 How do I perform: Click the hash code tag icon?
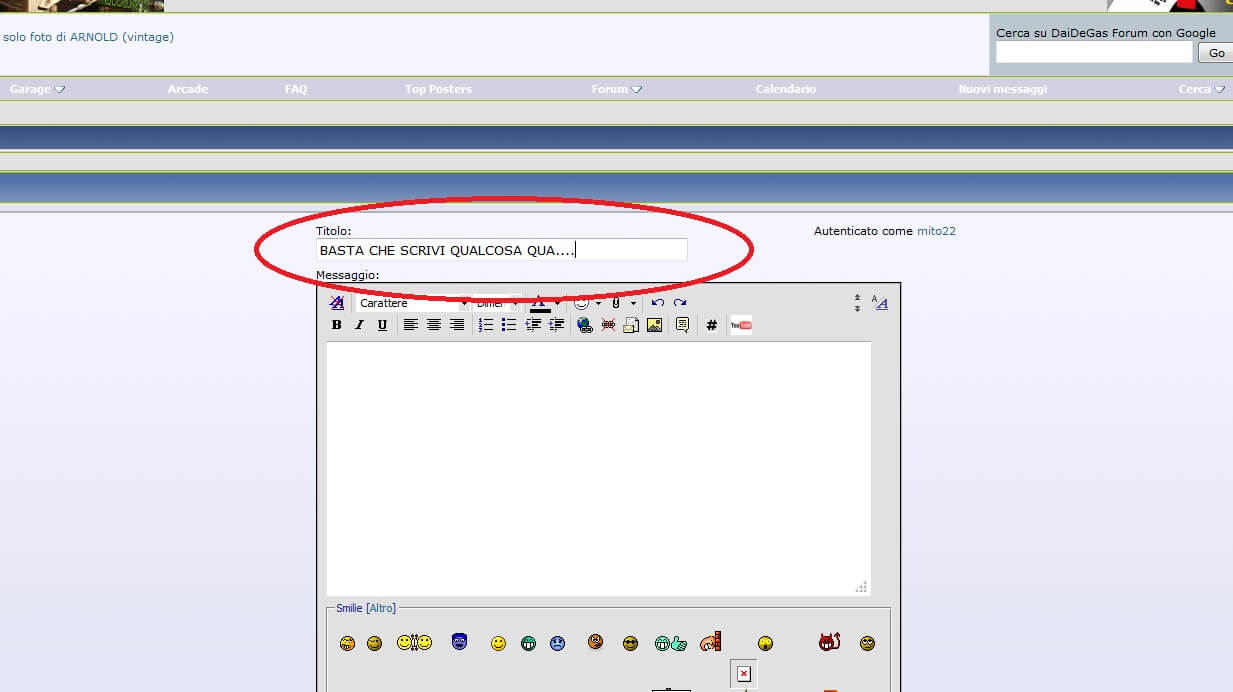[x=711, y=325]
